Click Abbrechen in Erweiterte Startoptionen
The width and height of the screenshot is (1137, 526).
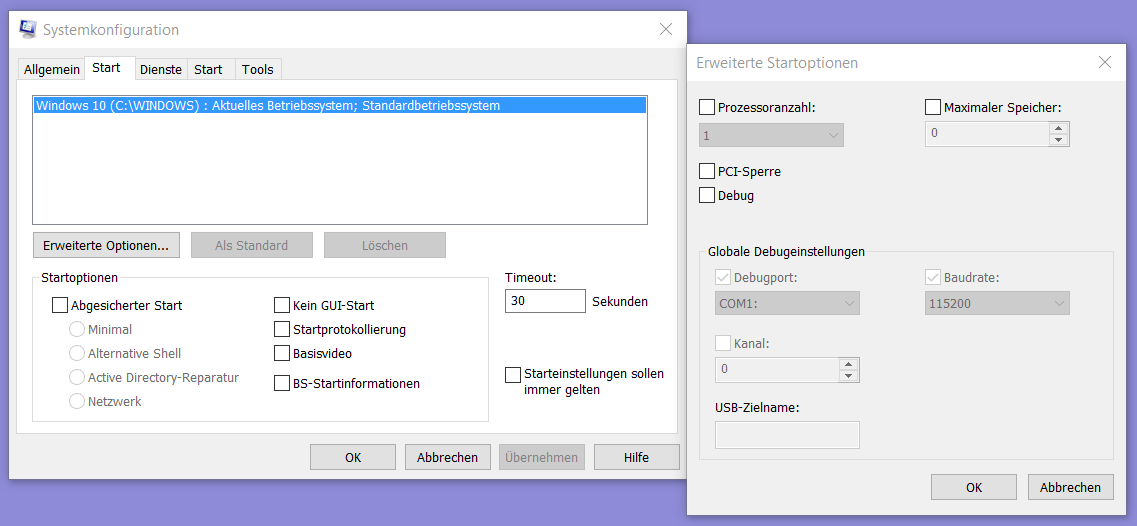pos(1070,488)
